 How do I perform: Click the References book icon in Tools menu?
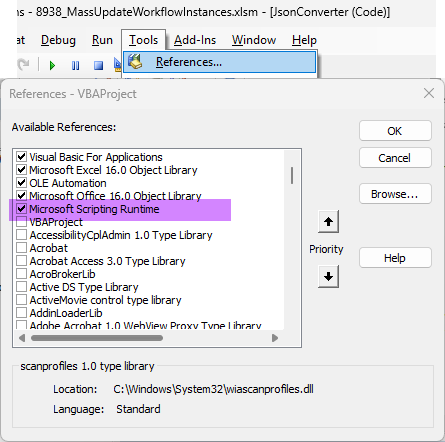pos(135,62)
